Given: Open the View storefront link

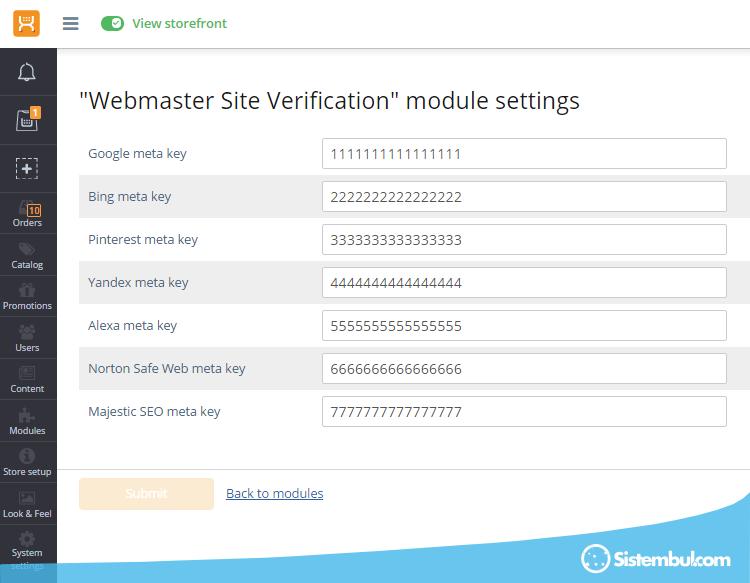Looking at the screenshot, I should (x=179, y=23).
